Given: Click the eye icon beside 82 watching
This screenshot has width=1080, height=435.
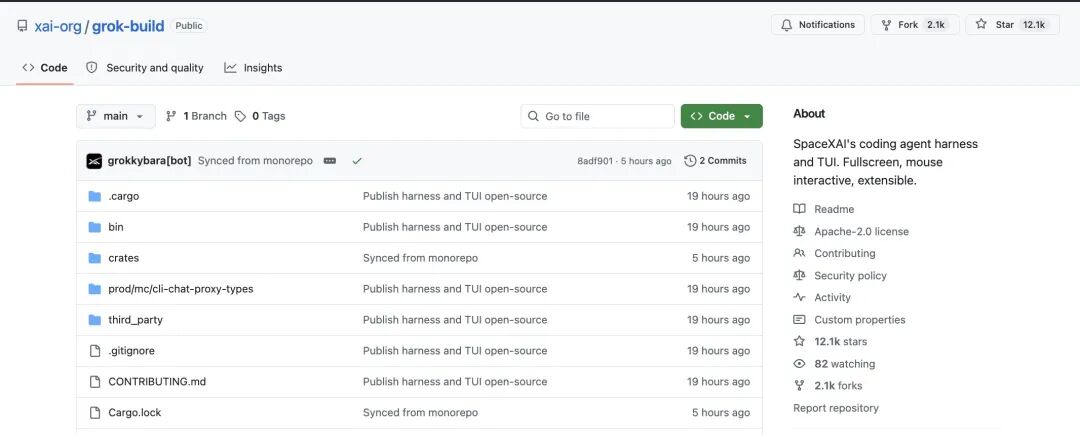Looking at the screenshot, I should tap(799, 363).
